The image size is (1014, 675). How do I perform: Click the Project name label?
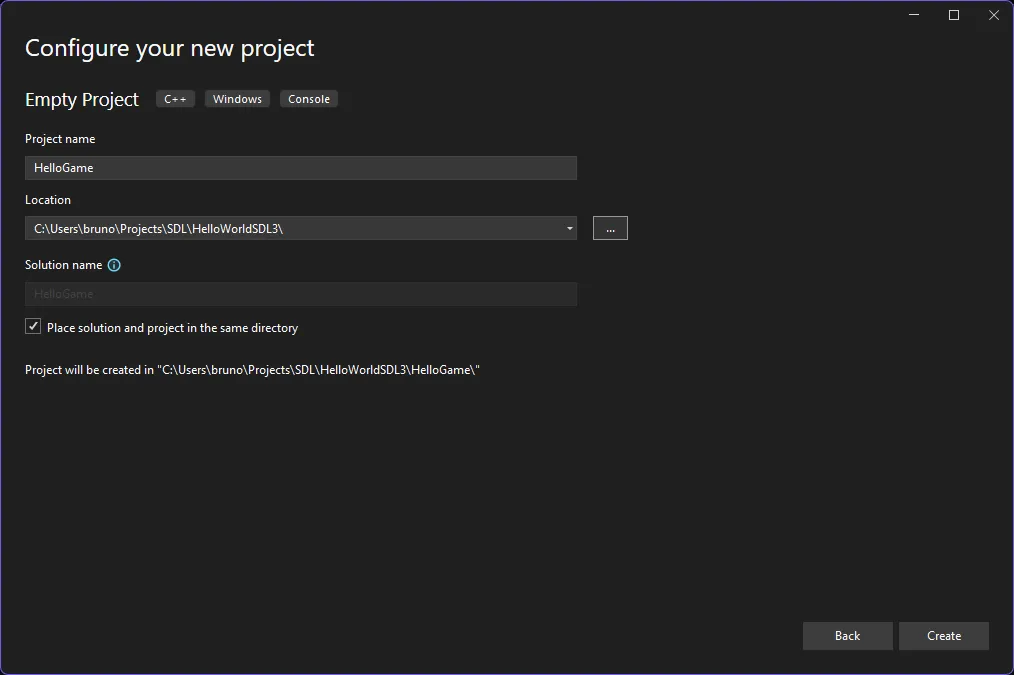60,139
